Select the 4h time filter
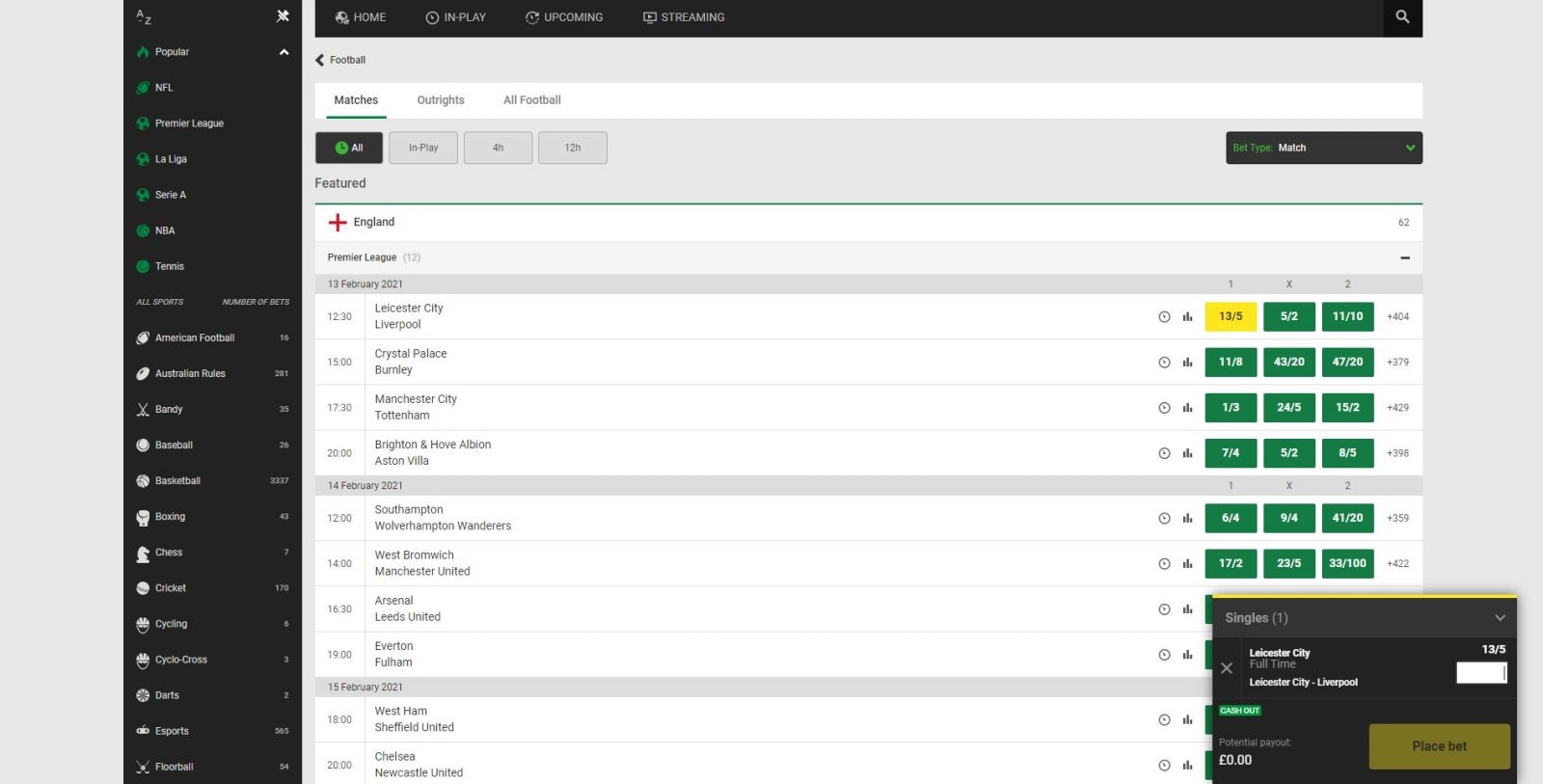Screen dimensions: 1543x784 498,148
